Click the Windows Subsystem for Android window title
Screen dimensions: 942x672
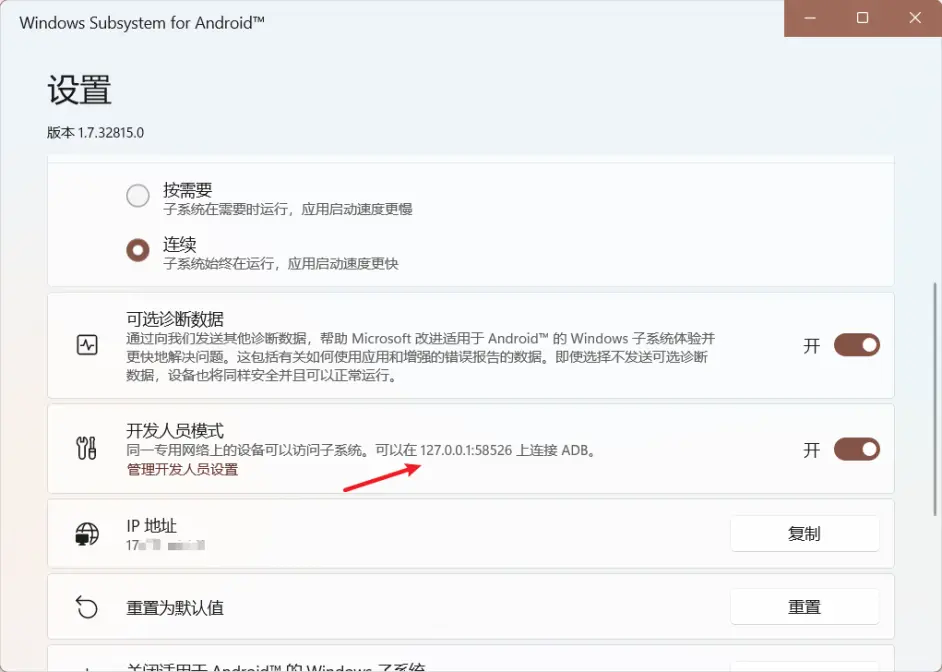click(x=142, y=23)
